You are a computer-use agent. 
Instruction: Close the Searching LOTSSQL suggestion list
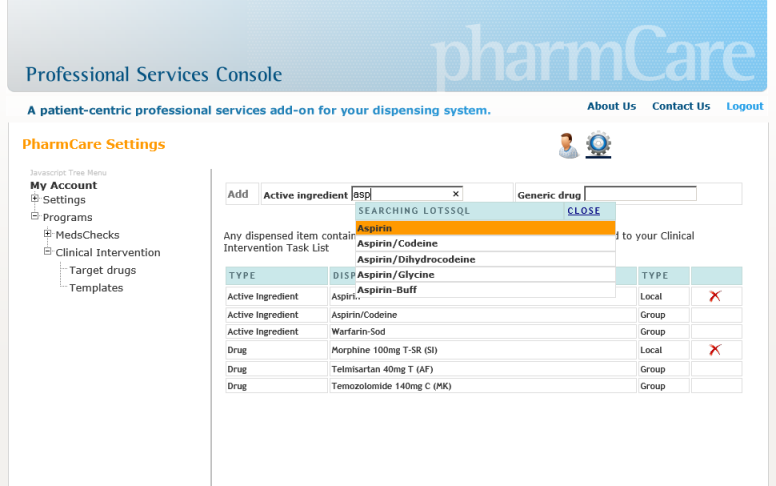pos(583,211)
